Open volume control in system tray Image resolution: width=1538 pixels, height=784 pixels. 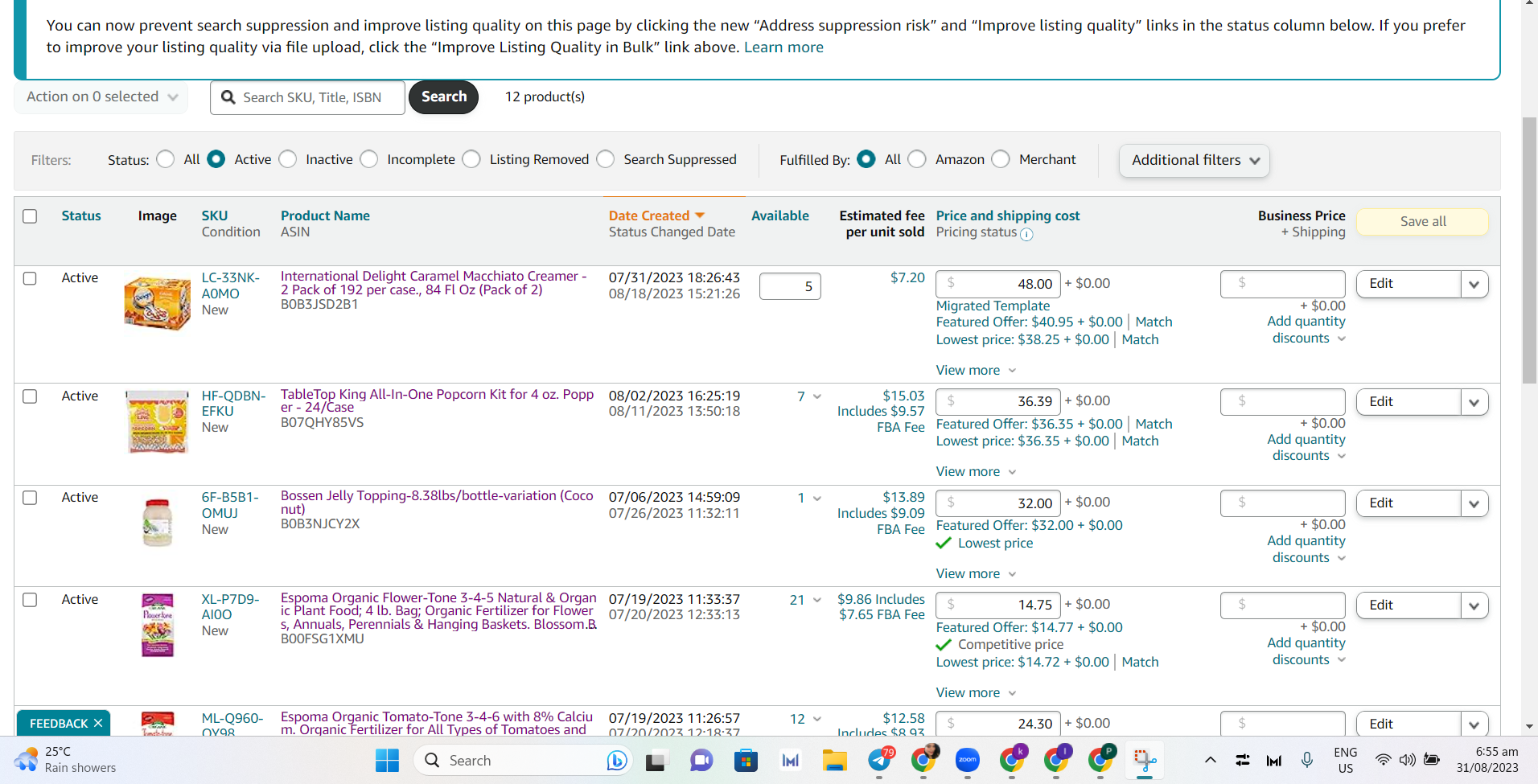tap(1407, 760)
